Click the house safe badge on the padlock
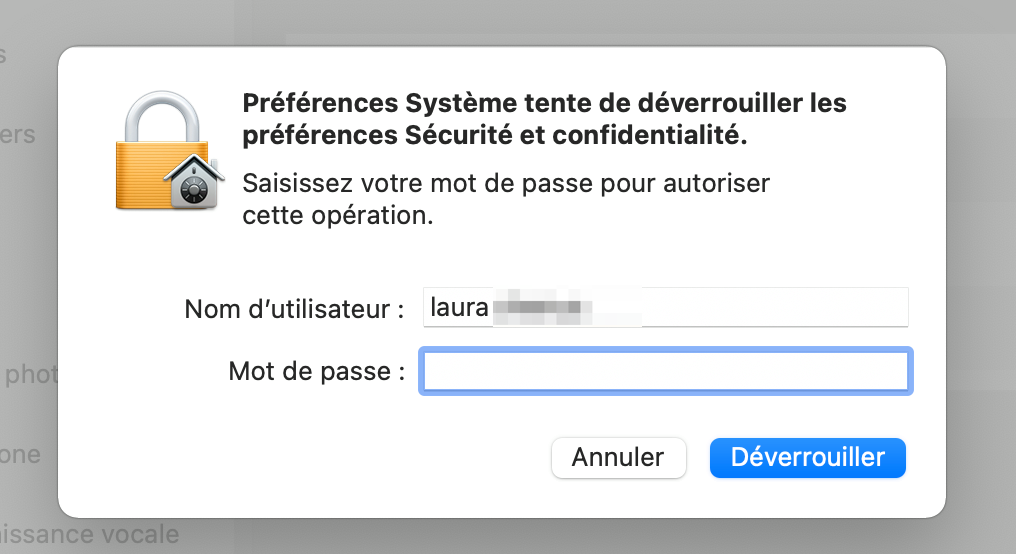This screenshot has height=554, width=1016. click(191, 181)
